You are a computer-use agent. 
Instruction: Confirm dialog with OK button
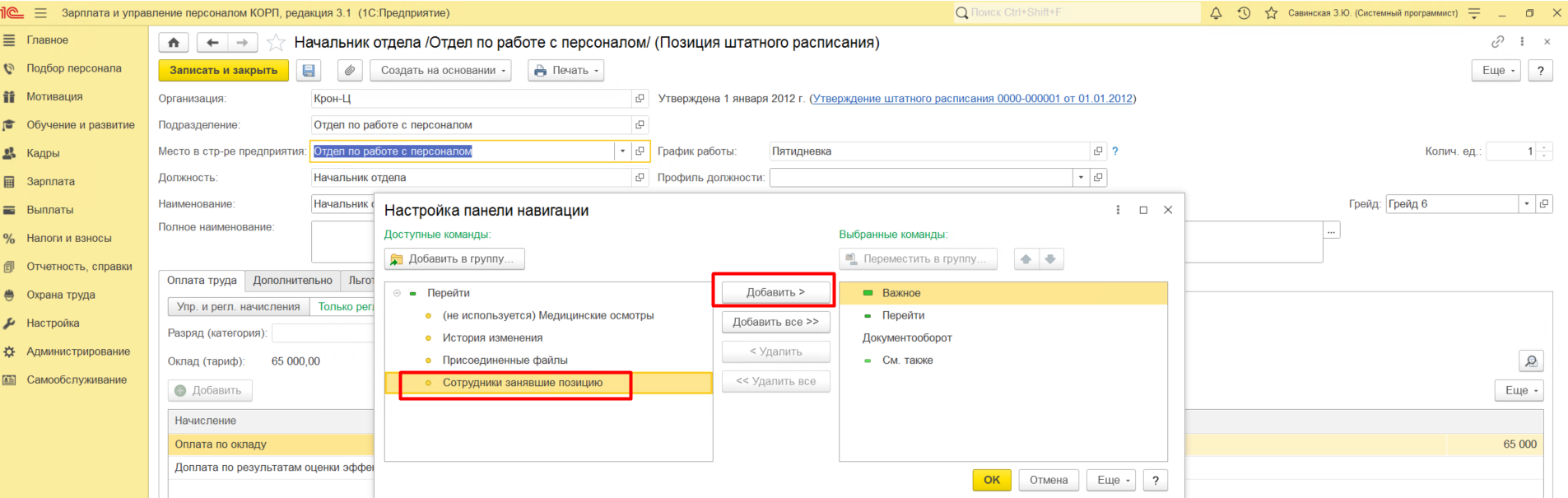pyautogui.click(x=991, y=480)
